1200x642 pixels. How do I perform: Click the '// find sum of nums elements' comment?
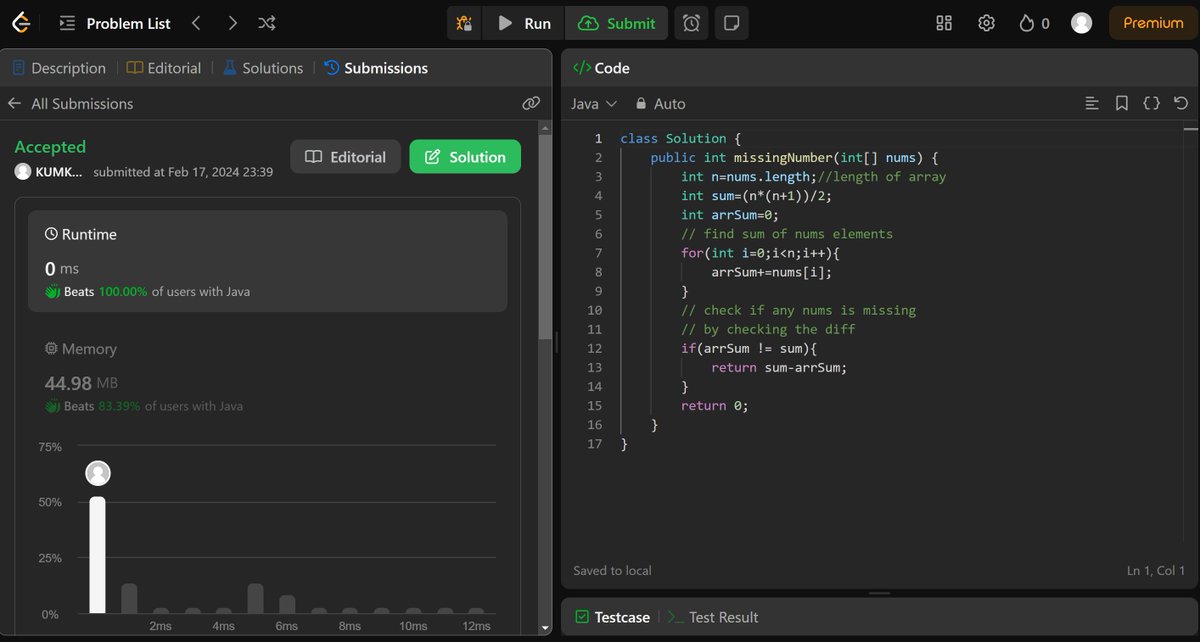coord(787,233)
